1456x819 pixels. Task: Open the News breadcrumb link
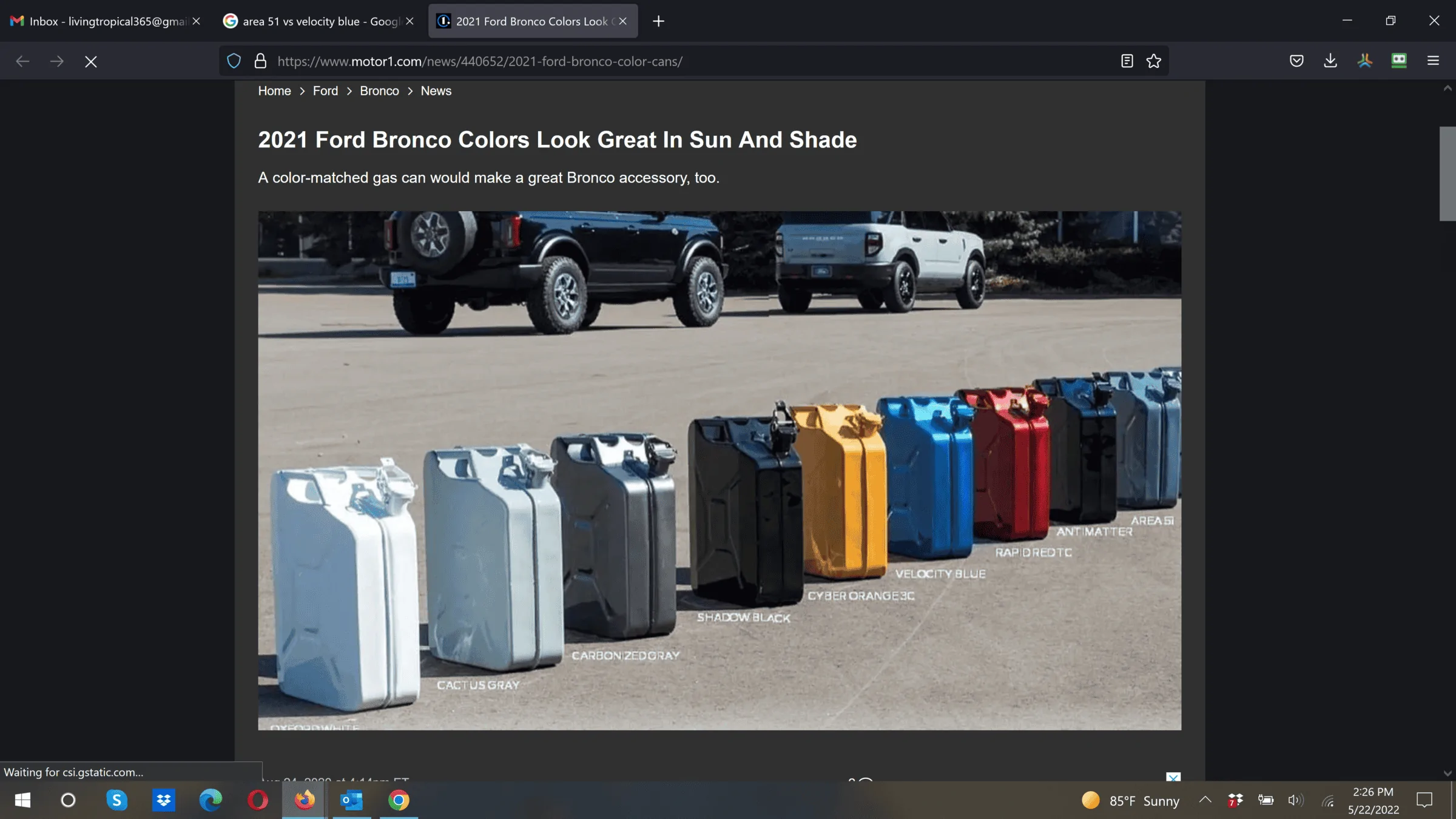point(436,91)
